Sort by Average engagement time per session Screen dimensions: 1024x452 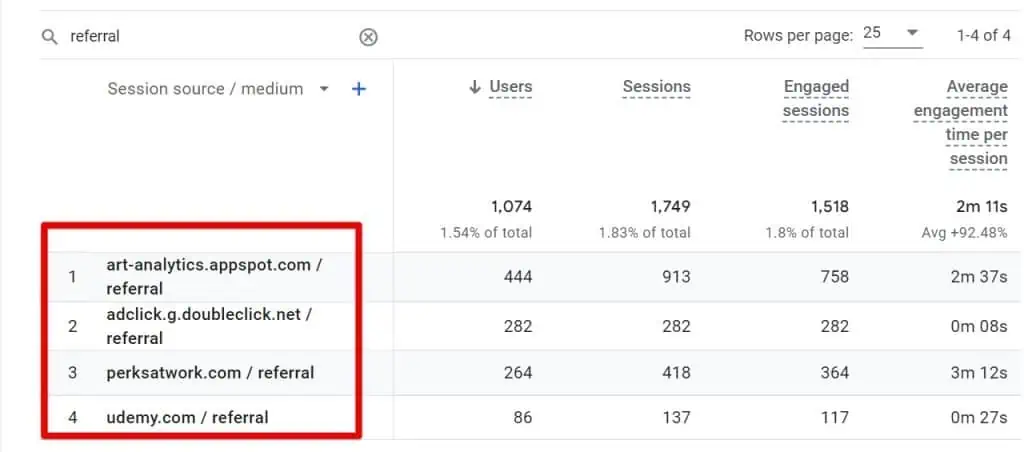click(961, 123)
